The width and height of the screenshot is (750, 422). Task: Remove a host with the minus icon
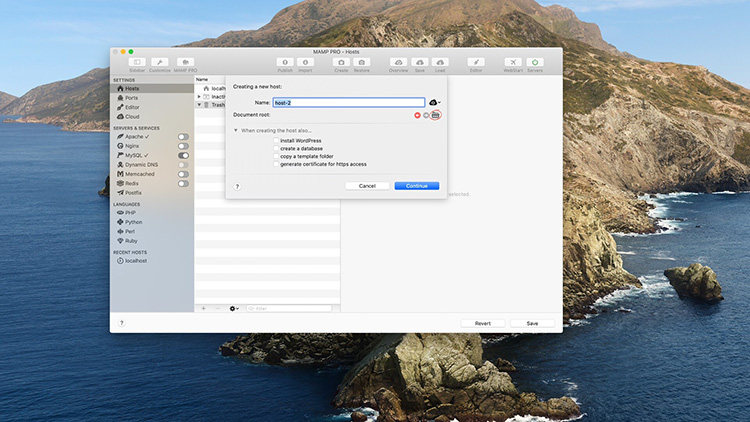tap(218, 309)
